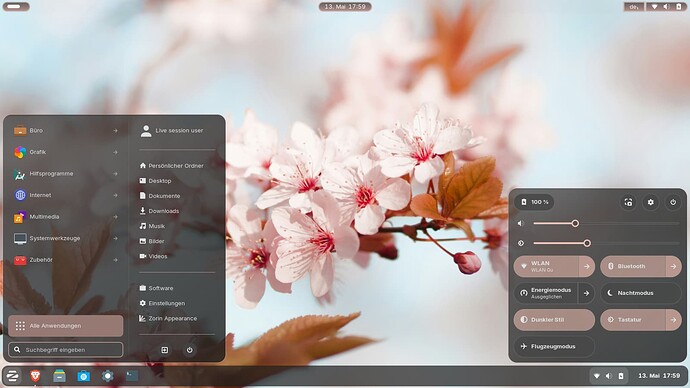Open Hilfsprogramme category submenu

(x=66, y=174)
